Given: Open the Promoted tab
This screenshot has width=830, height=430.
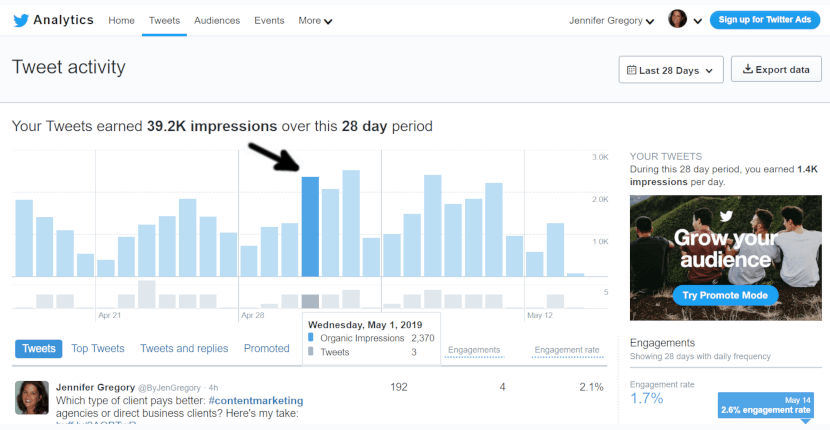Looking at the screenshot, I should tap(266, 348).
